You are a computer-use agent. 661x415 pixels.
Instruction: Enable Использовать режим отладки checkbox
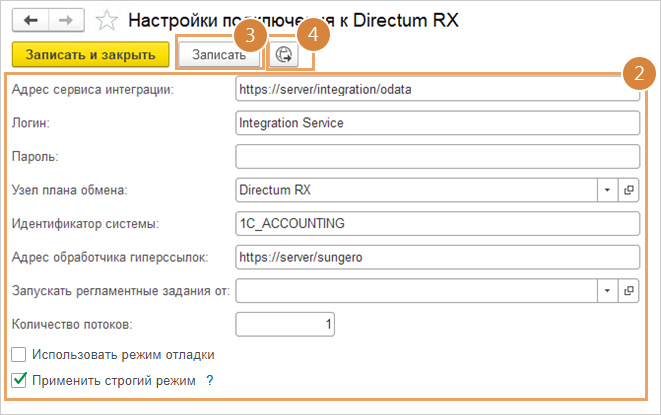[x=18, y=354]
